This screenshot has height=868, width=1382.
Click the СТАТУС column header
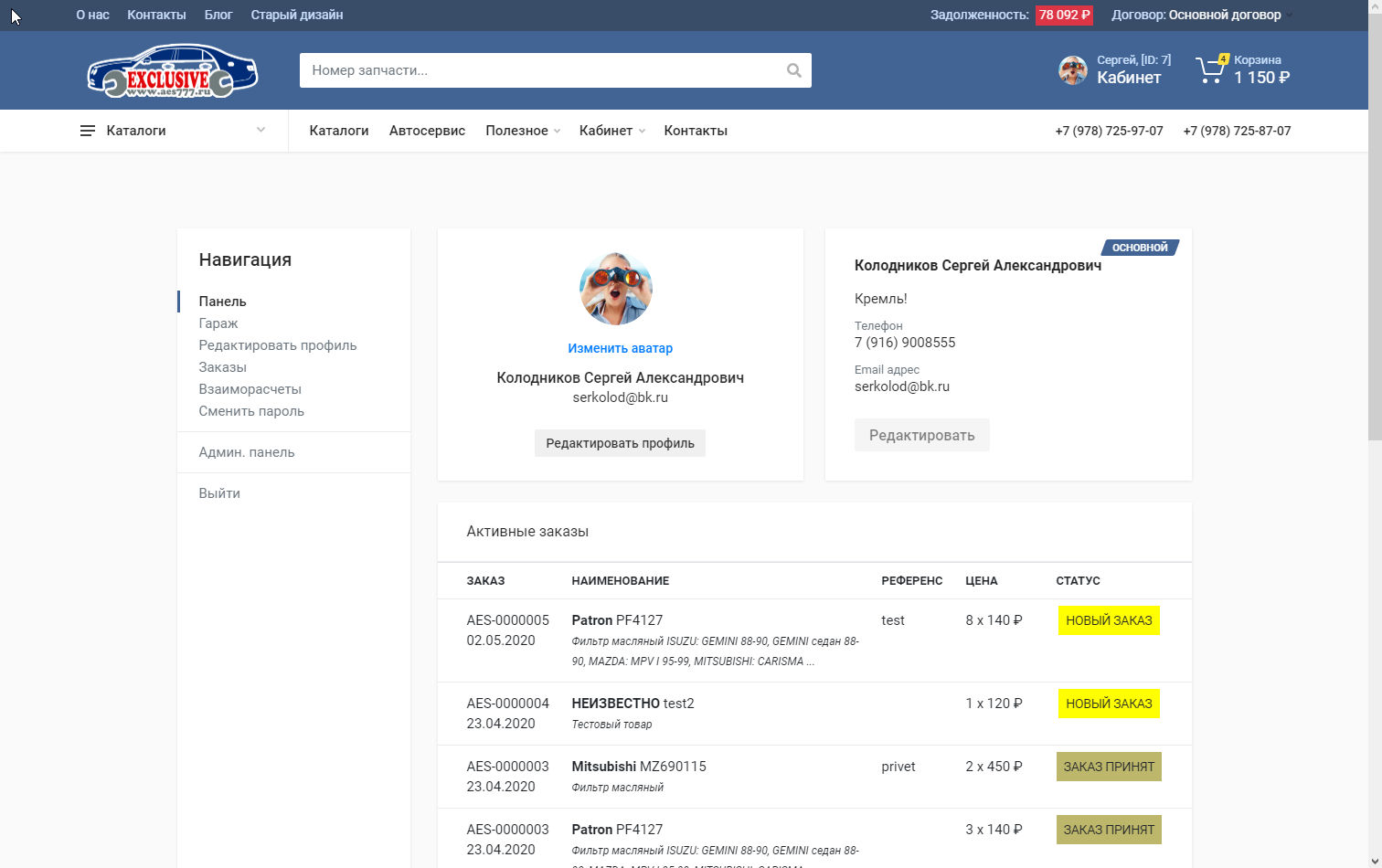(1078, 581)
